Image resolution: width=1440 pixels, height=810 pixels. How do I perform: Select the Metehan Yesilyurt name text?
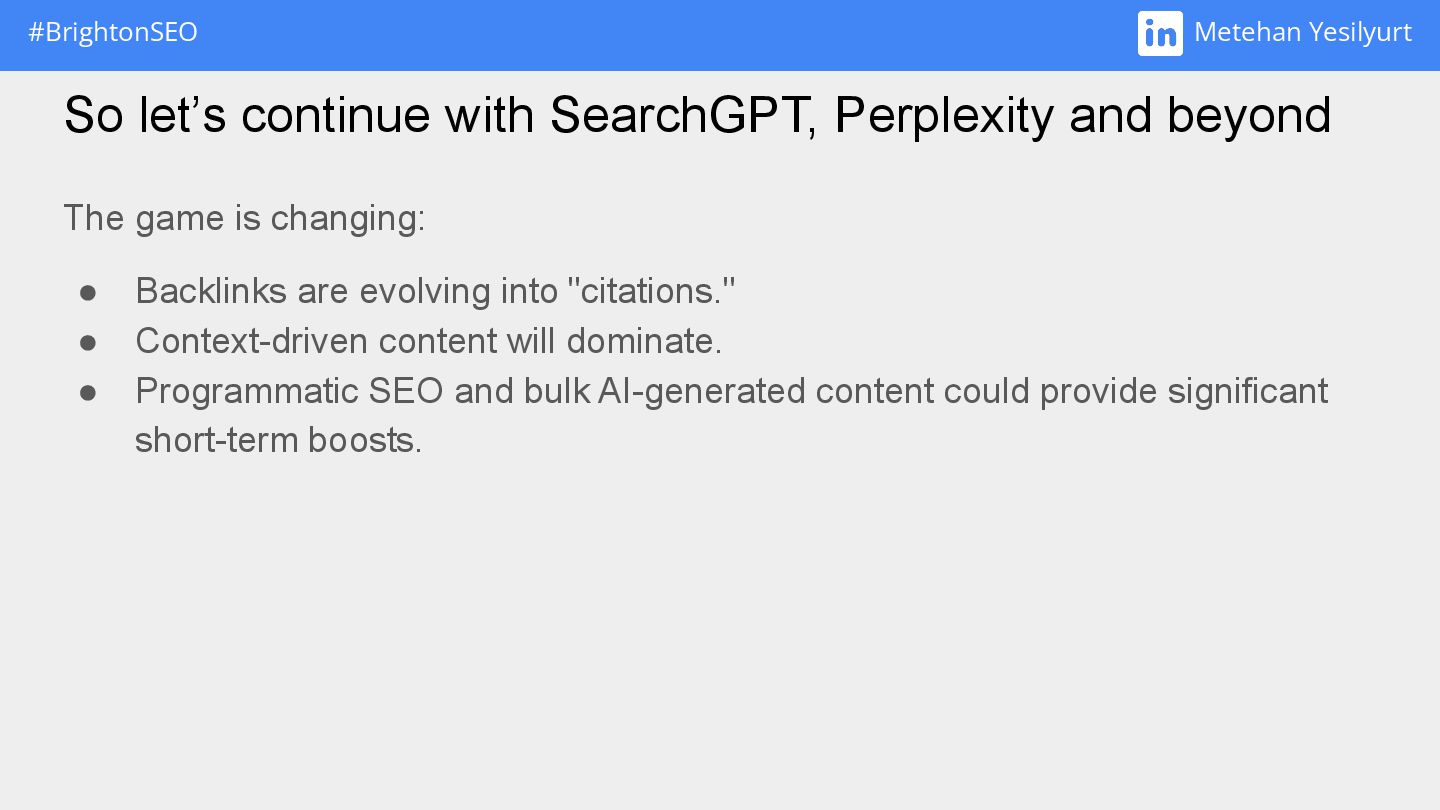tap(1303, 33)
